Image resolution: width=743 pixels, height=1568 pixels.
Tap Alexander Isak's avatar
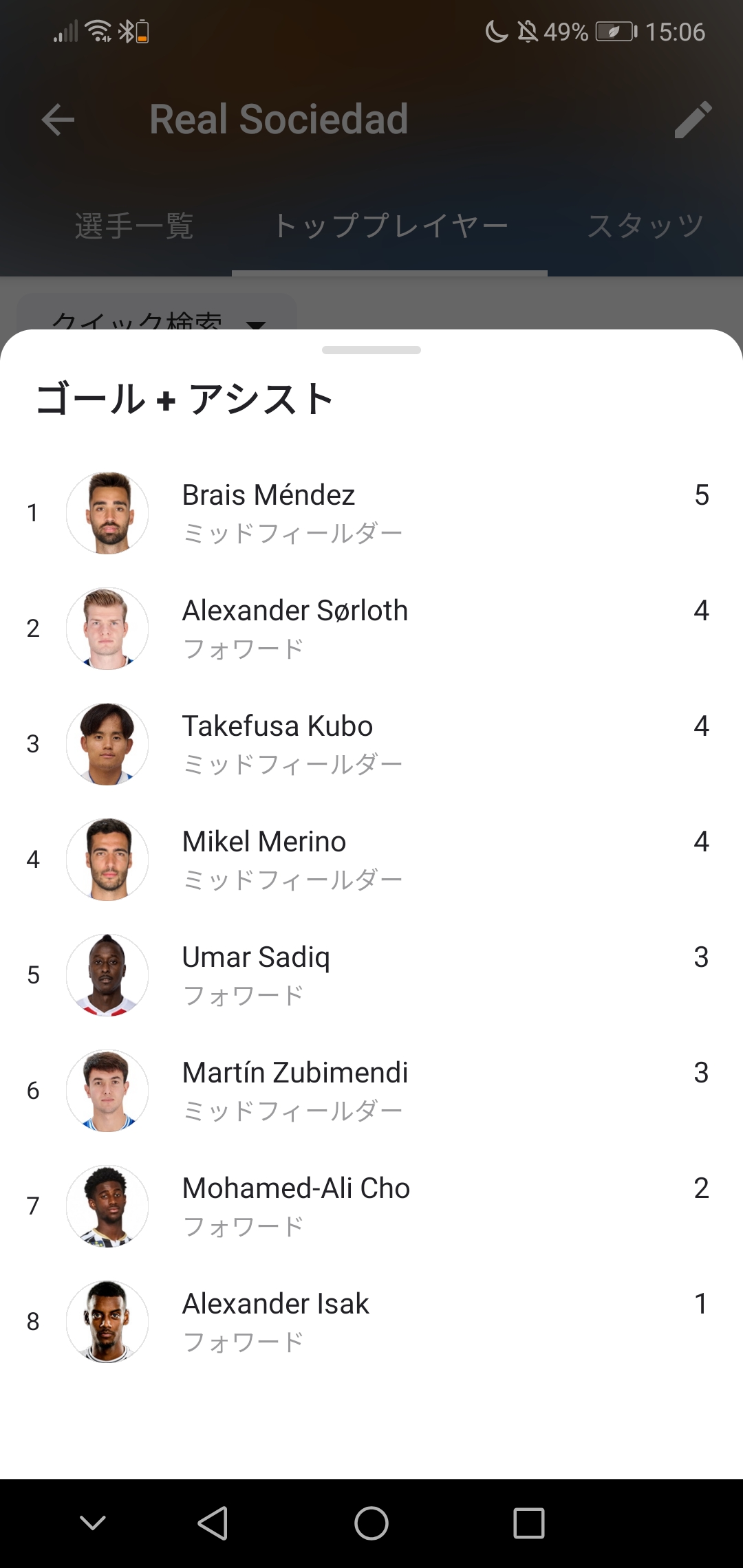pos(107,1322)
